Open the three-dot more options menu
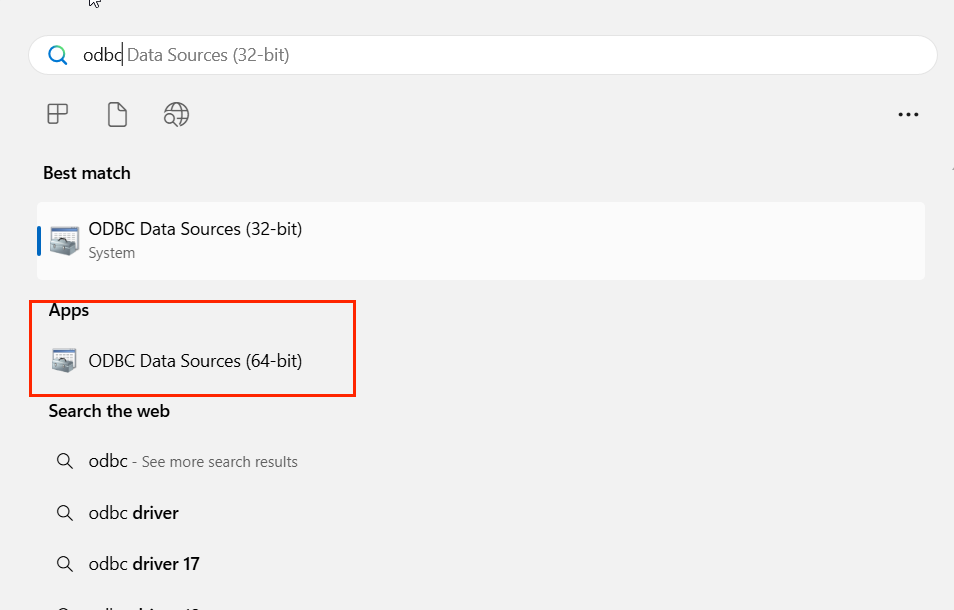The image size is (954, 610). pyautogui.click(x=908, y=115)
